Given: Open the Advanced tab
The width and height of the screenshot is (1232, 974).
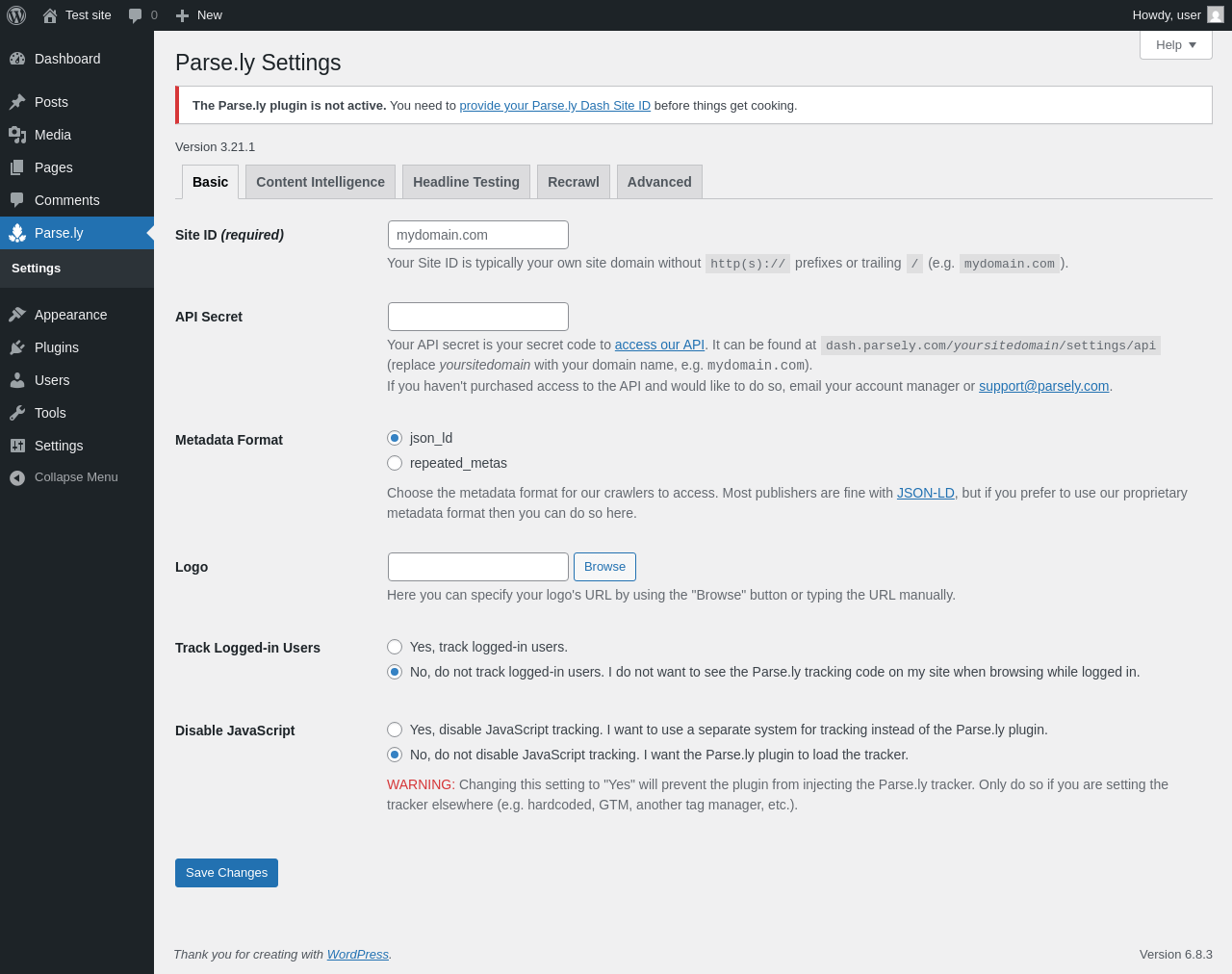Looking at the screenshot, I should click(659, 182).
